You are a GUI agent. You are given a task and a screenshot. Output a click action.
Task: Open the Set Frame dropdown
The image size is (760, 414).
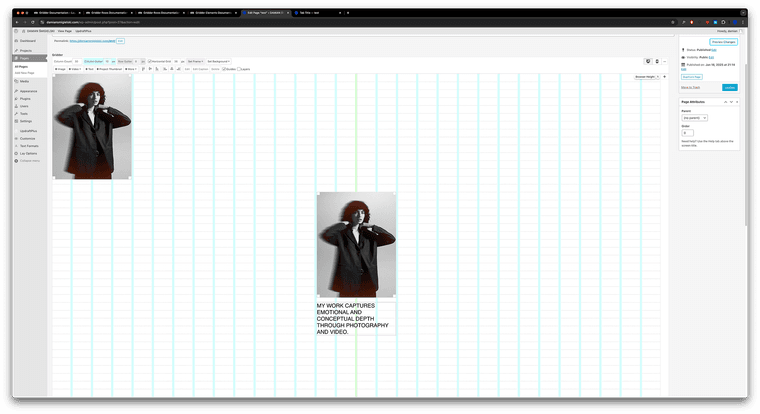[195, 61]
